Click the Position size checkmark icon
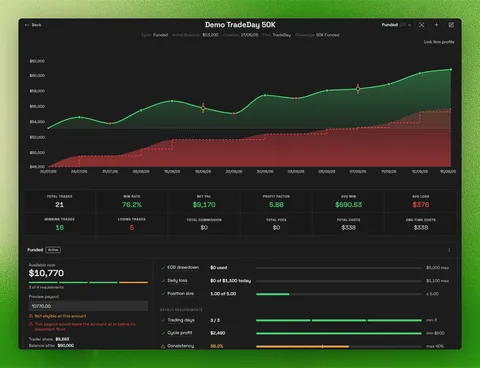Image resolution: width=480 pixels, height=368 pixels. coord(163,294)
